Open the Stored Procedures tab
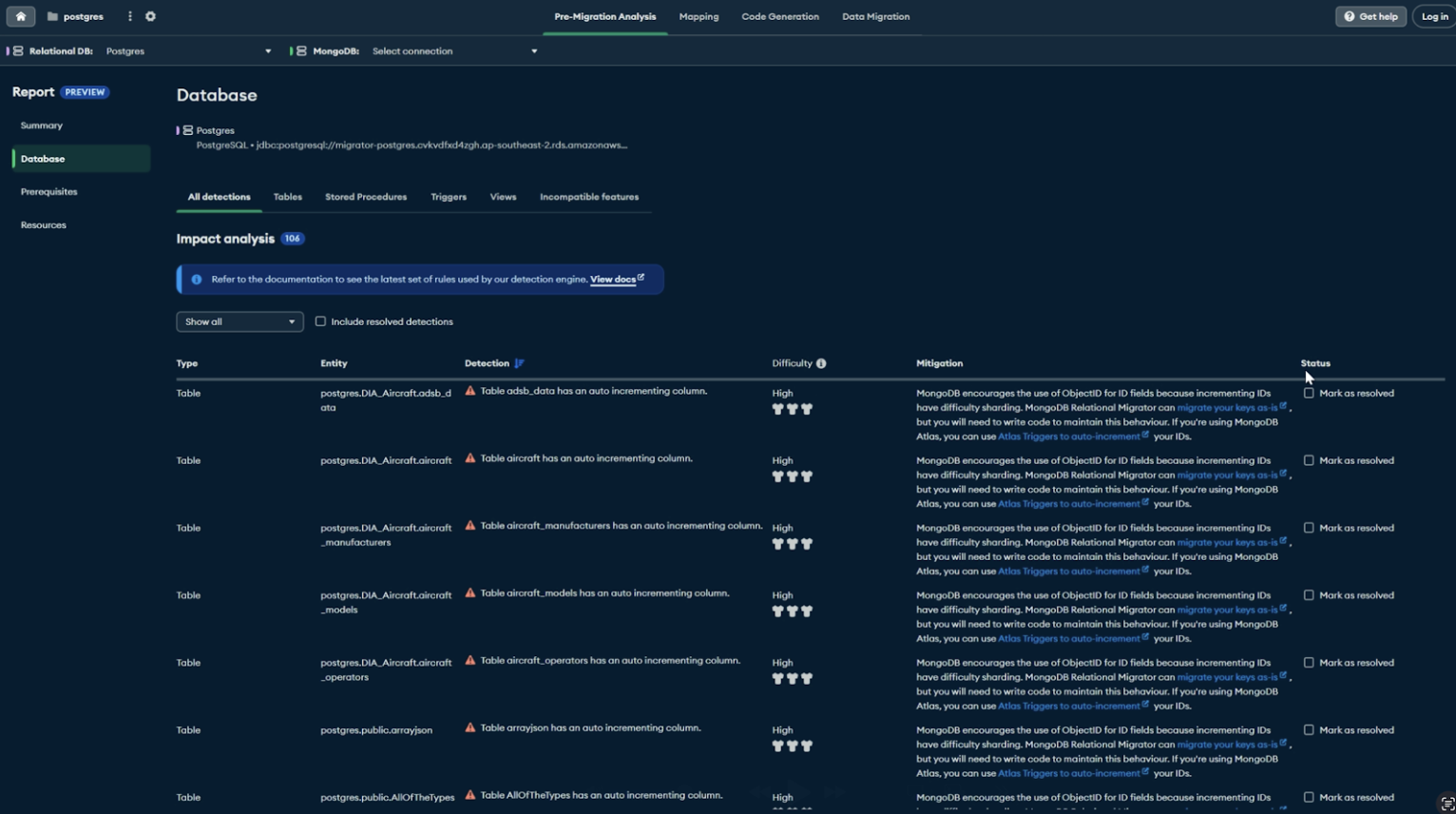 point(365,197)
